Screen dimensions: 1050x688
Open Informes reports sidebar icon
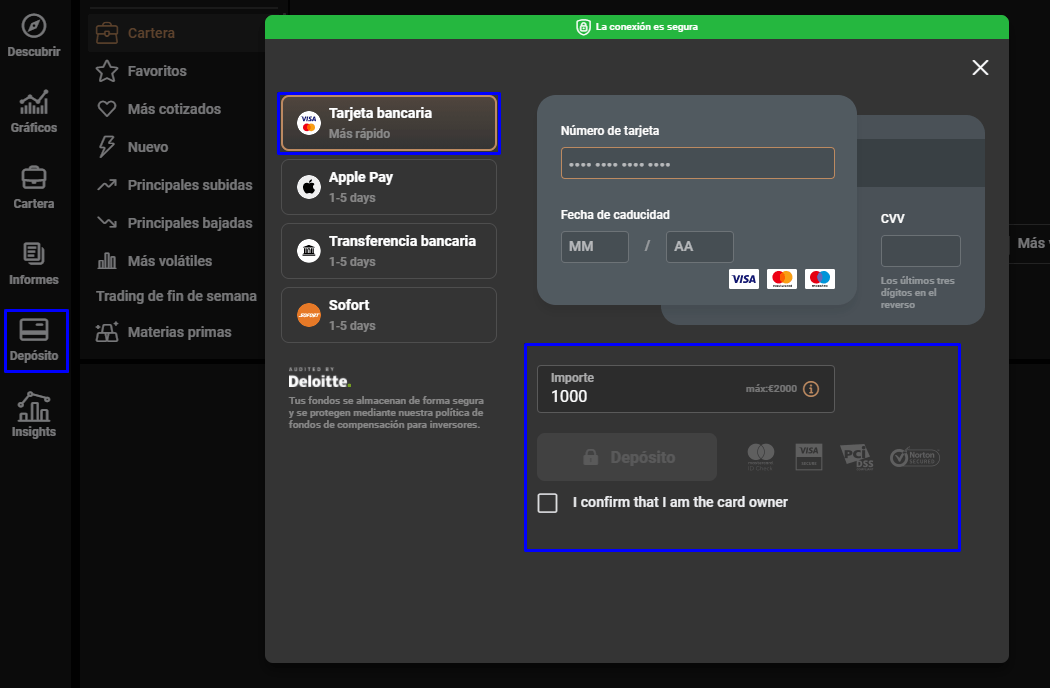click(x=34, y=255)
